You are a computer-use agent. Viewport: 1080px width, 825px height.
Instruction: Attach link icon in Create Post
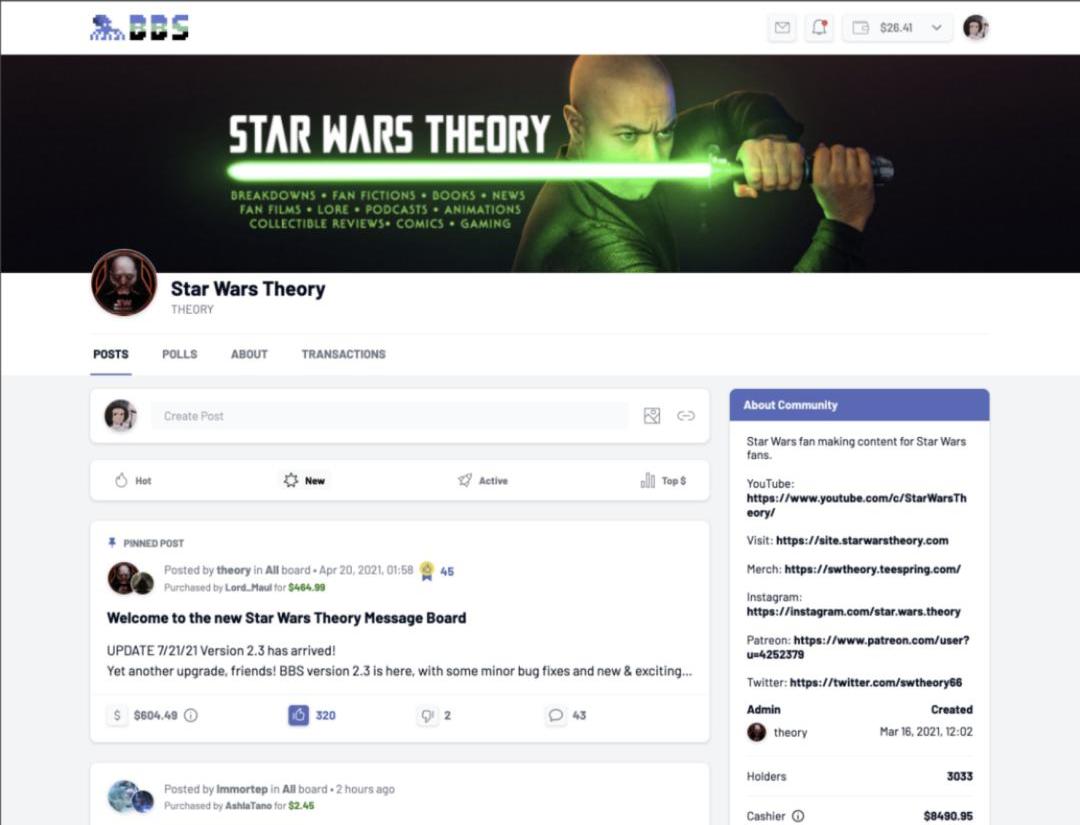[685, 415]
